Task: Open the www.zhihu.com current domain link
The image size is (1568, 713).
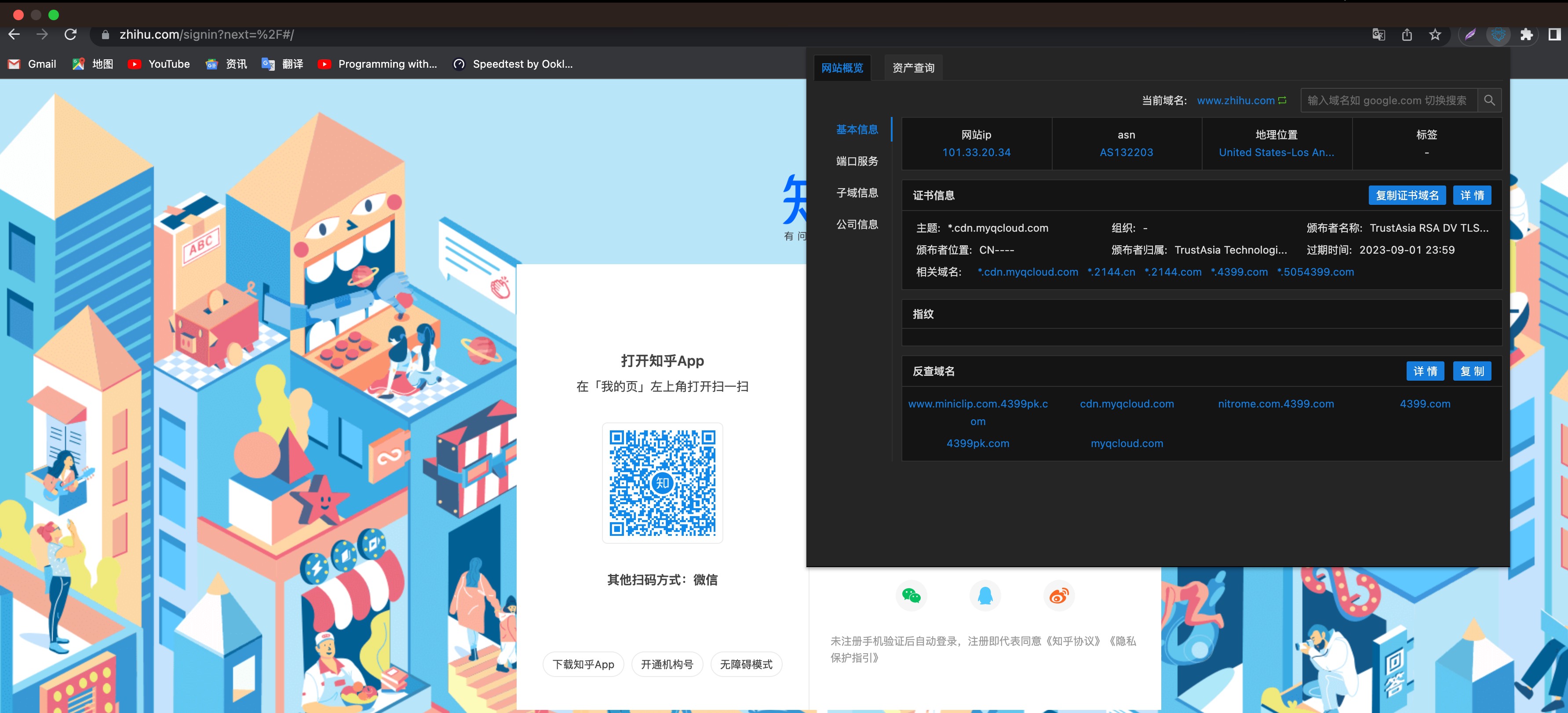Action: tap(1236, 100)
